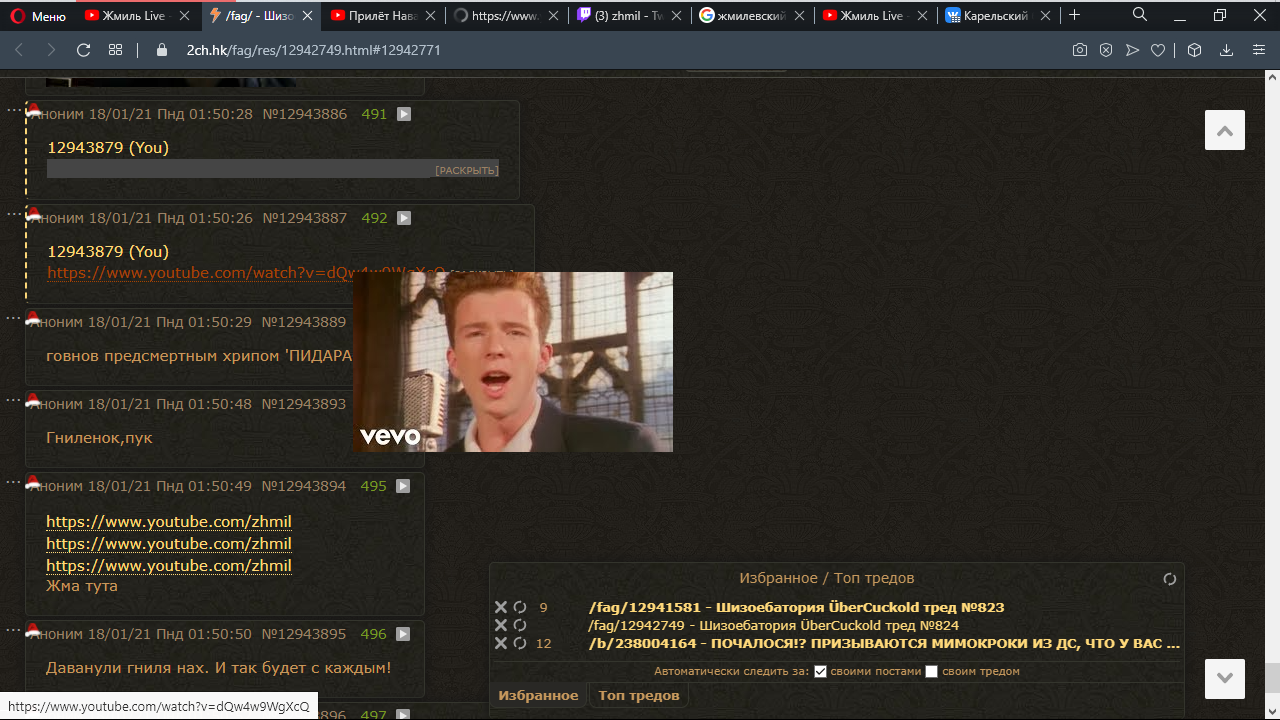The height and width of the screenshot is (720, 1280).
Task: Search open tabs with magnifier icon
Action: (1140, 15)
